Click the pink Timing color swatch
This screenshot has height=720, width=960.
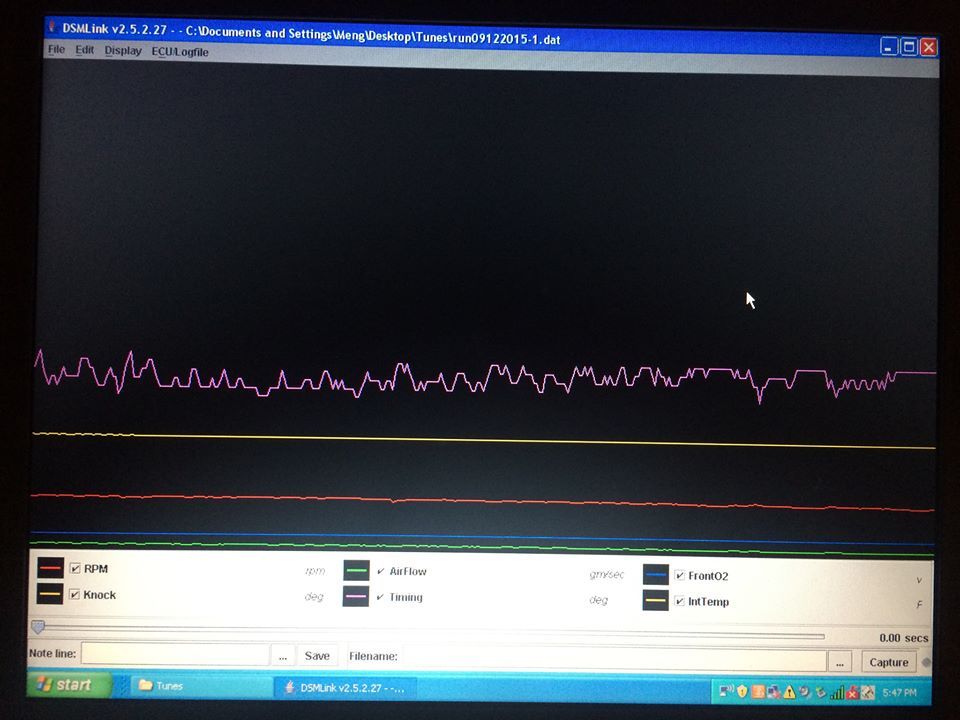[x=356, y=596]
